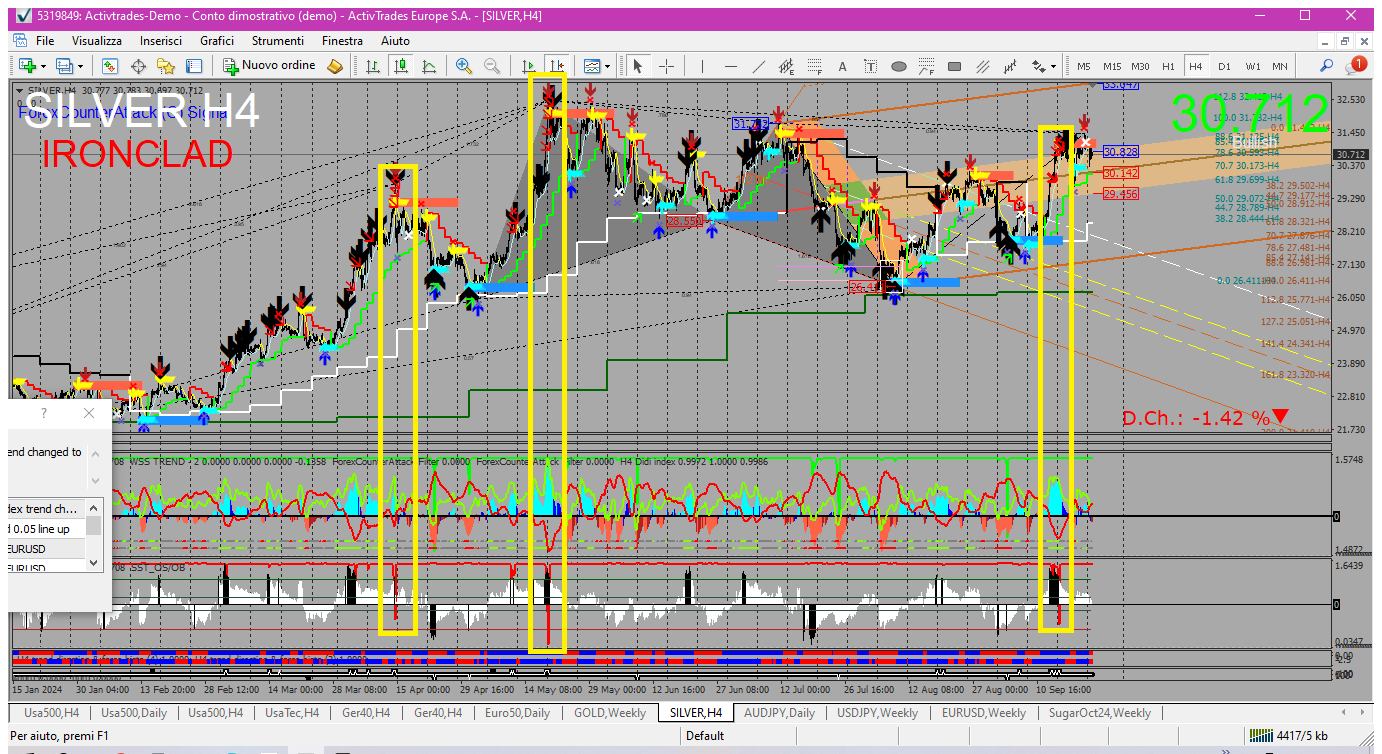1382x754 pixels.
Task: Open the Inserisci menu
Action: [161, 41]
